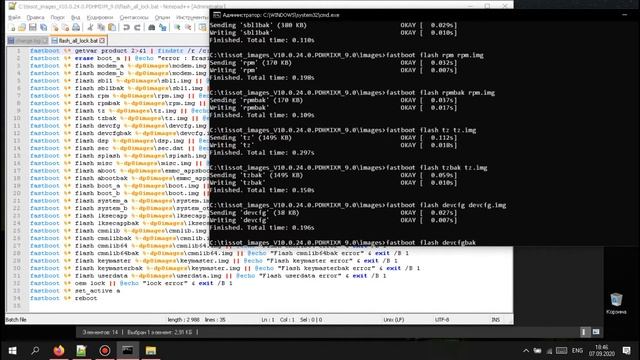Screen dimensions: 640x360
Task: Click line 31 'flash userdata' in the editor
Action: coord(208,276)
